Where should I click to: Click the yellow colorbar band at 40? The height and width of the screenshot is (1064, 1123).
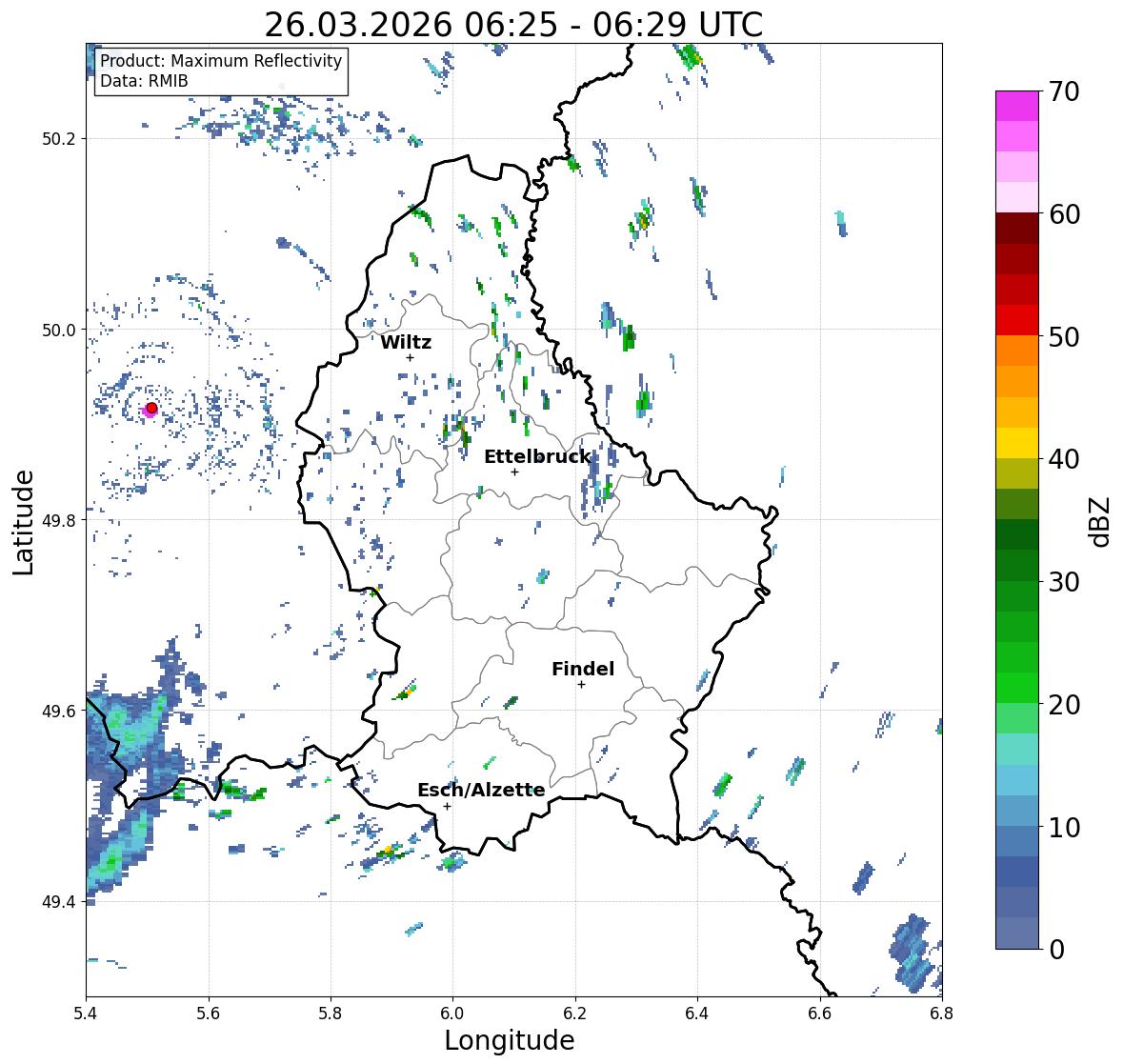tap(1017, 443)
